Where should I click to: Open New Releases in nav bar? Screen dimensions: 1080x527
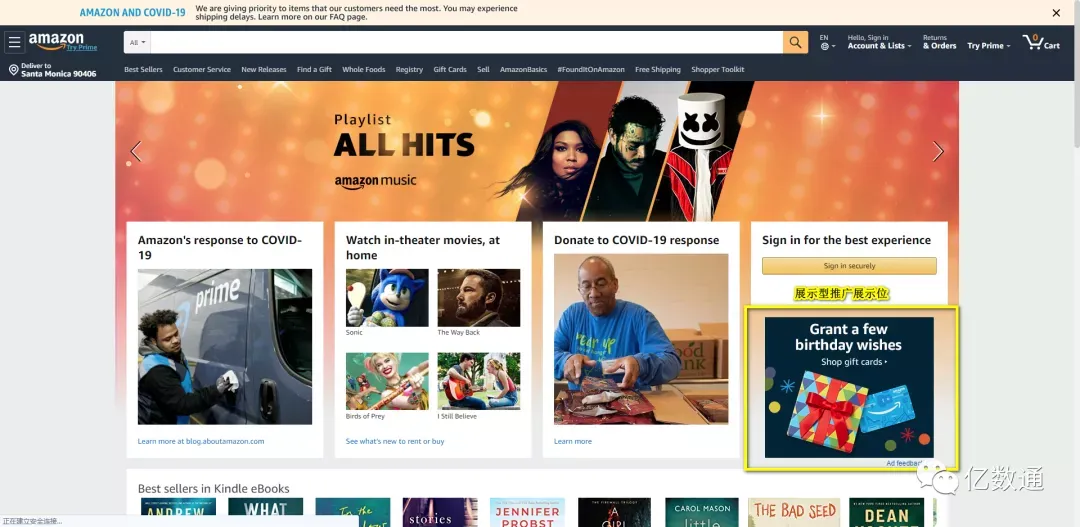pos(264,70)
